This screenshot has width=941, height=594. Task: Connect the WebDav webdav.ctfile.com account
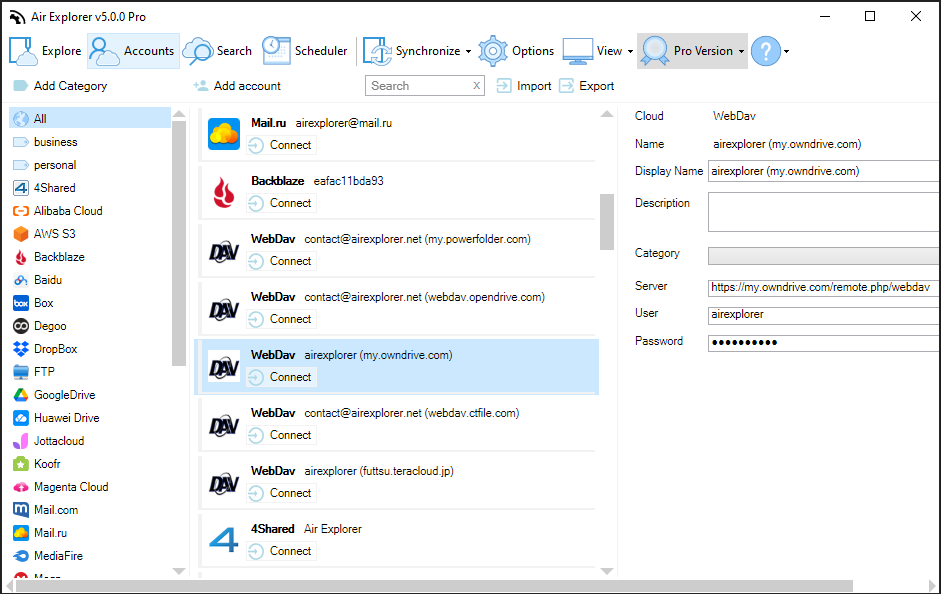[281, 435]
